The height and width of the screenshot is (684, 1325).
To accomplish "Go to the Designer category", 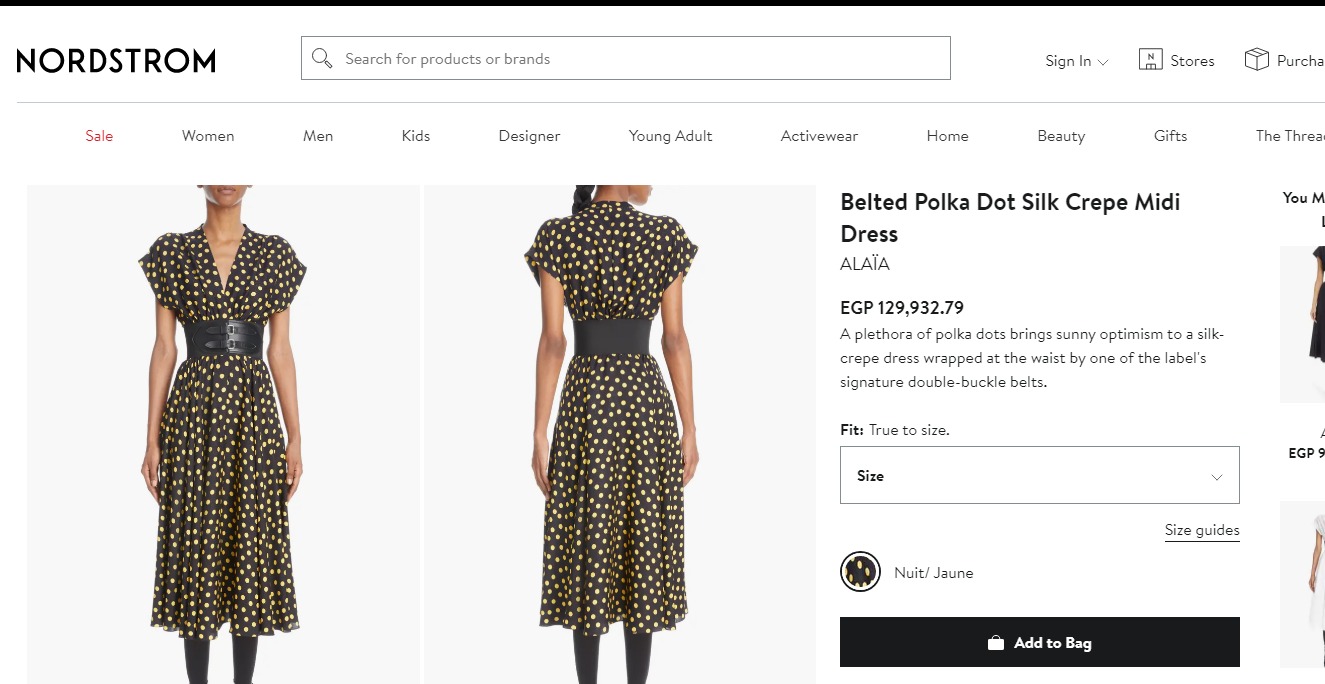I will pyautogui.click(x=529, y=136).
